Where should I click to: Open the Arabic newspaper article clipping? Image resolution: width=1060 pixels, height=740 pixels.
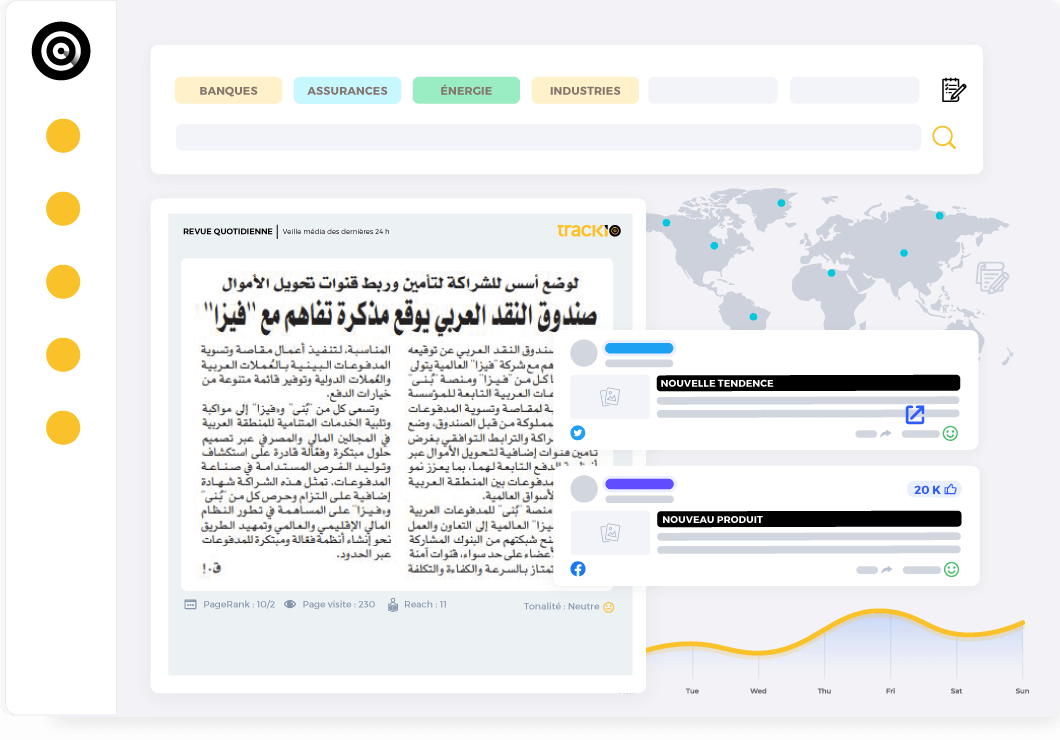point(400,420)
